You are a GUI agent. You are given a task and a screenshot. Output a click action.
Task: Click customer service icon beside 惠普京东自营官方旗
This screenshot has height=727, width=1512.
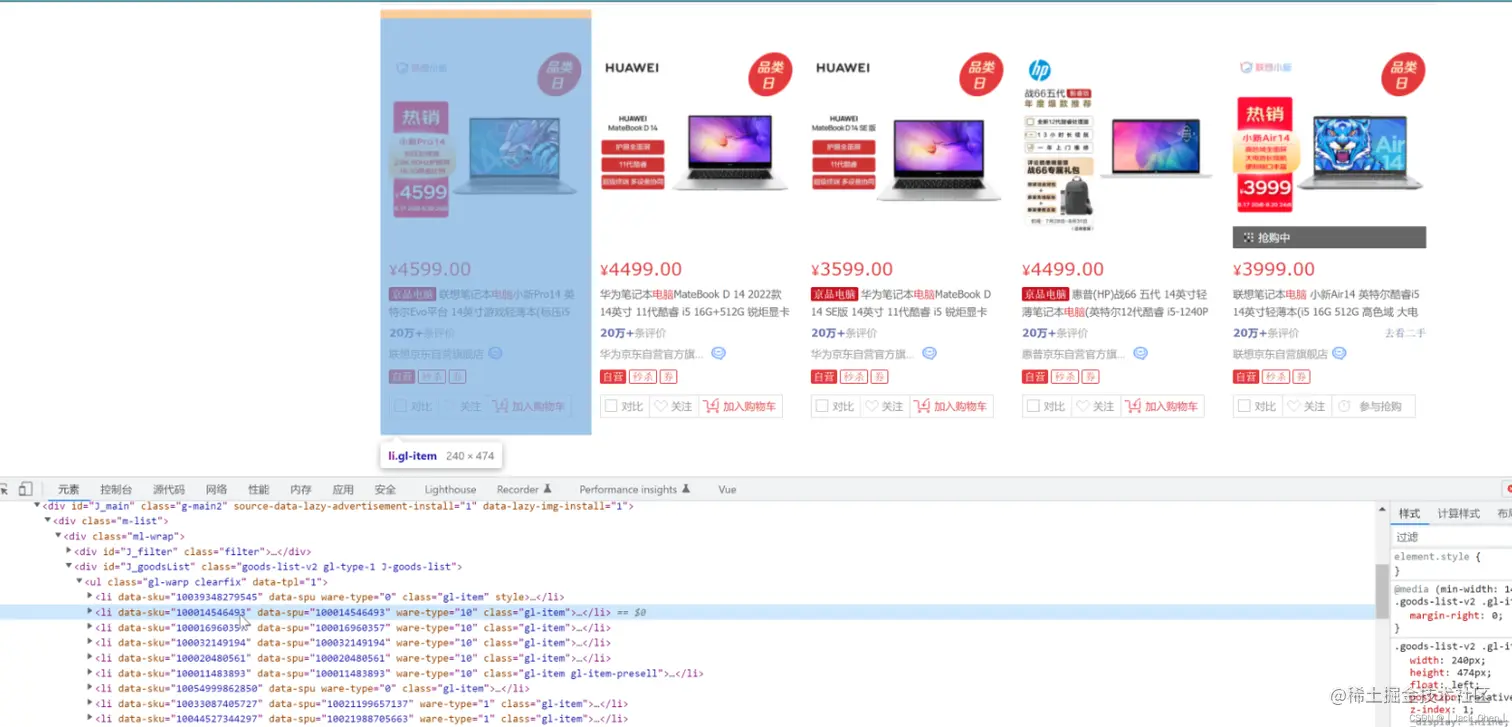coord(1140,353)
